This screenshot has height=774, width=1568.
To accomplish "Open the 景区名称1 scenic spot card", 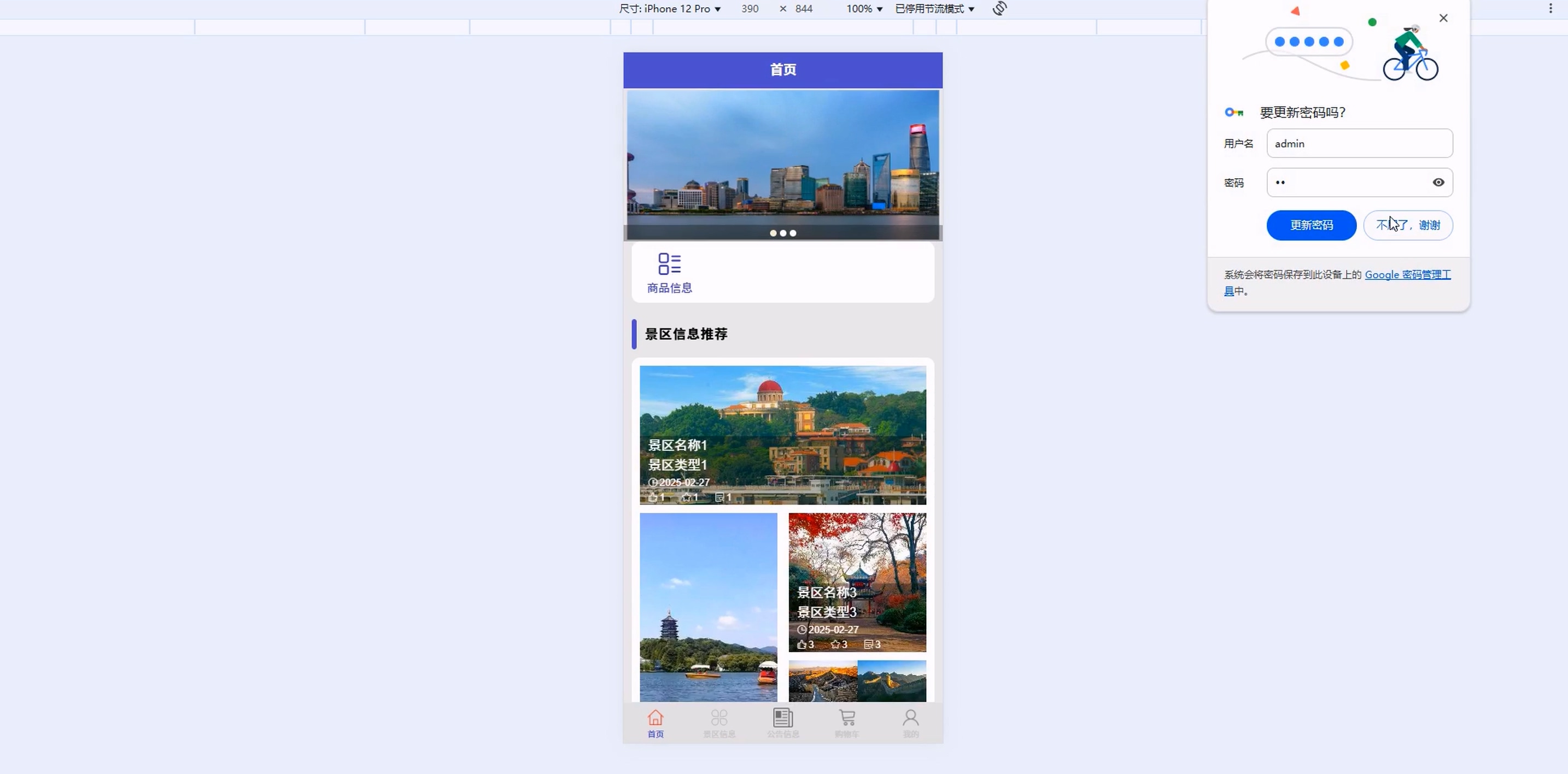I will (783, 435).
